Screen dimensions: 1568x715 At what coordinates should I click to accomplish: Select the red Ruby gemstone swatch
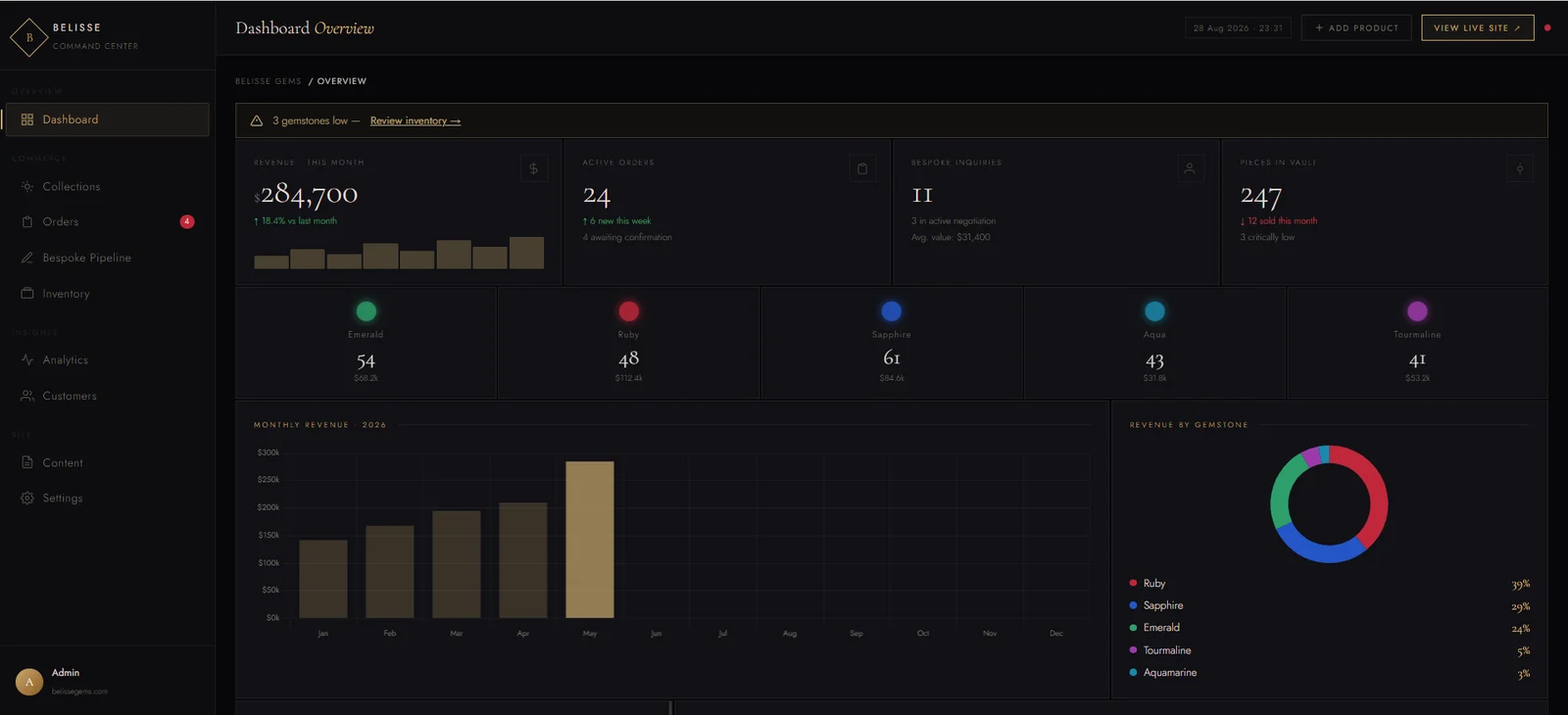[629, 311]
